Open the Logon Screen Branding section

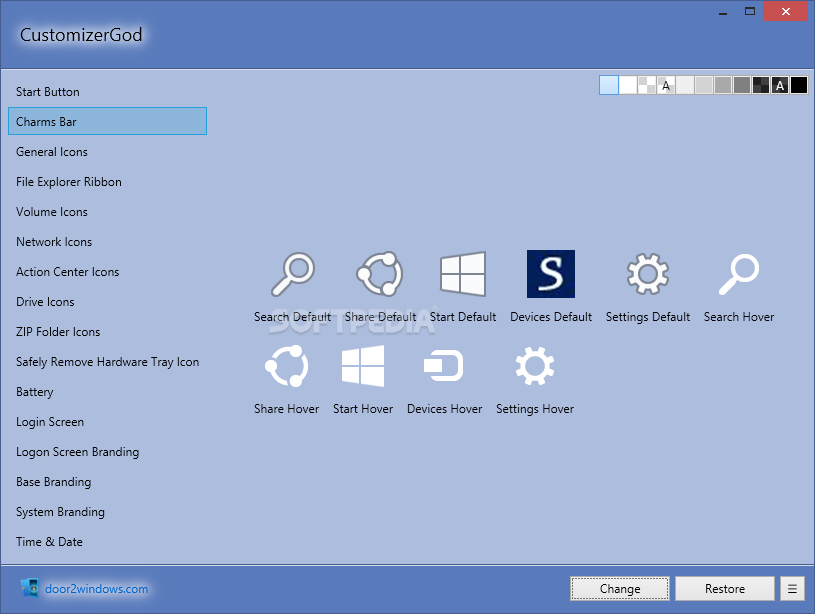[x=108, y=452]
